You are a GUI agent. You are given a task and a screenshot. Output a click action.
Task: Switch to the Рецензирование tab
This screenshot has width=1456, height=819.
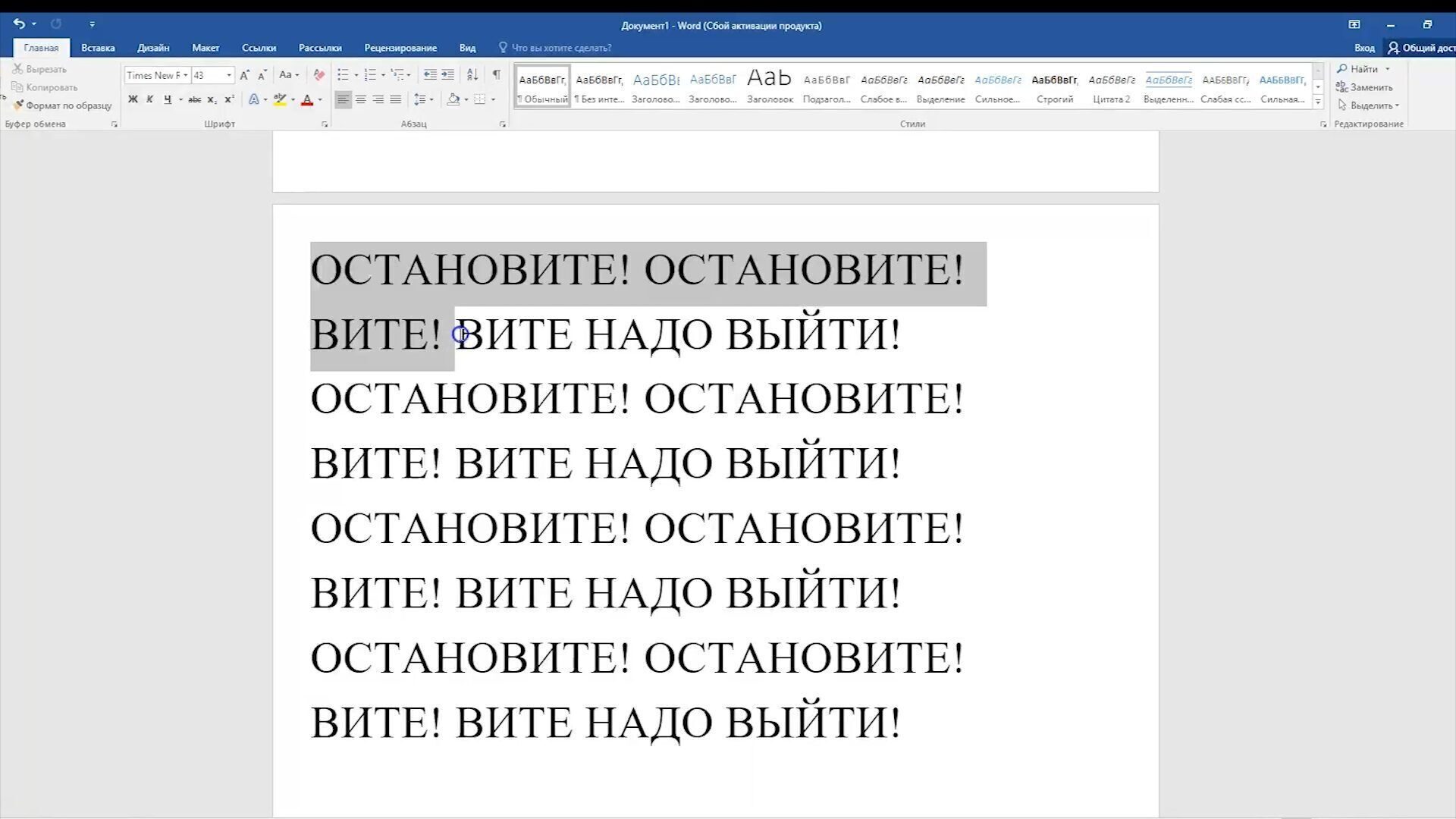(400, 48)
